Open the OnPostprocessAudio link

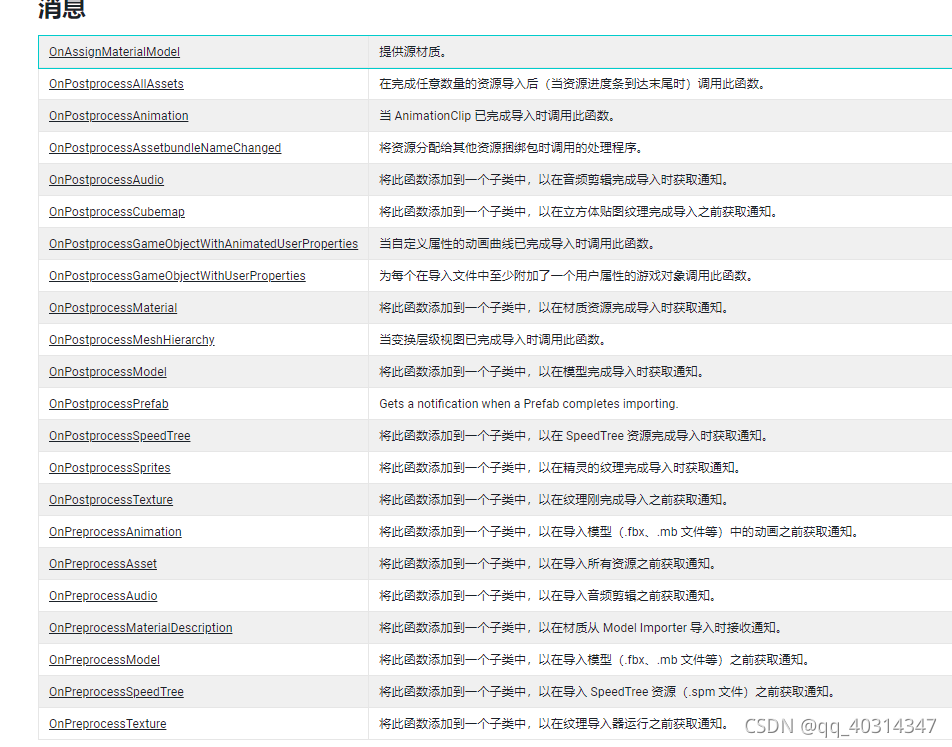(x=106, y=180)
